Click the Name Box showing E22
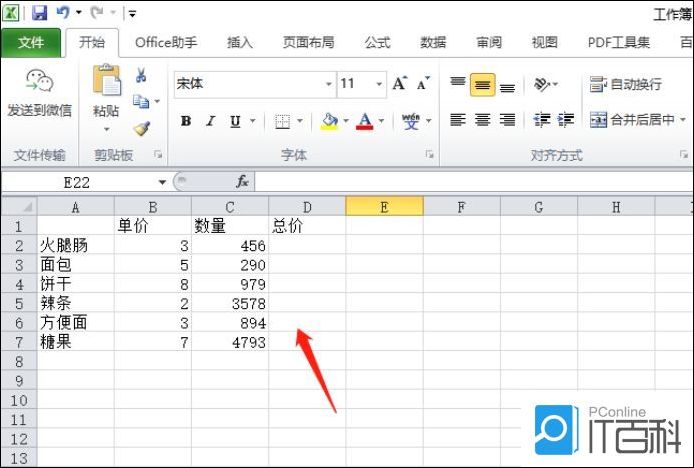Image resolution: width=694 pixels, height=468 pixels. tap(77, 182)
